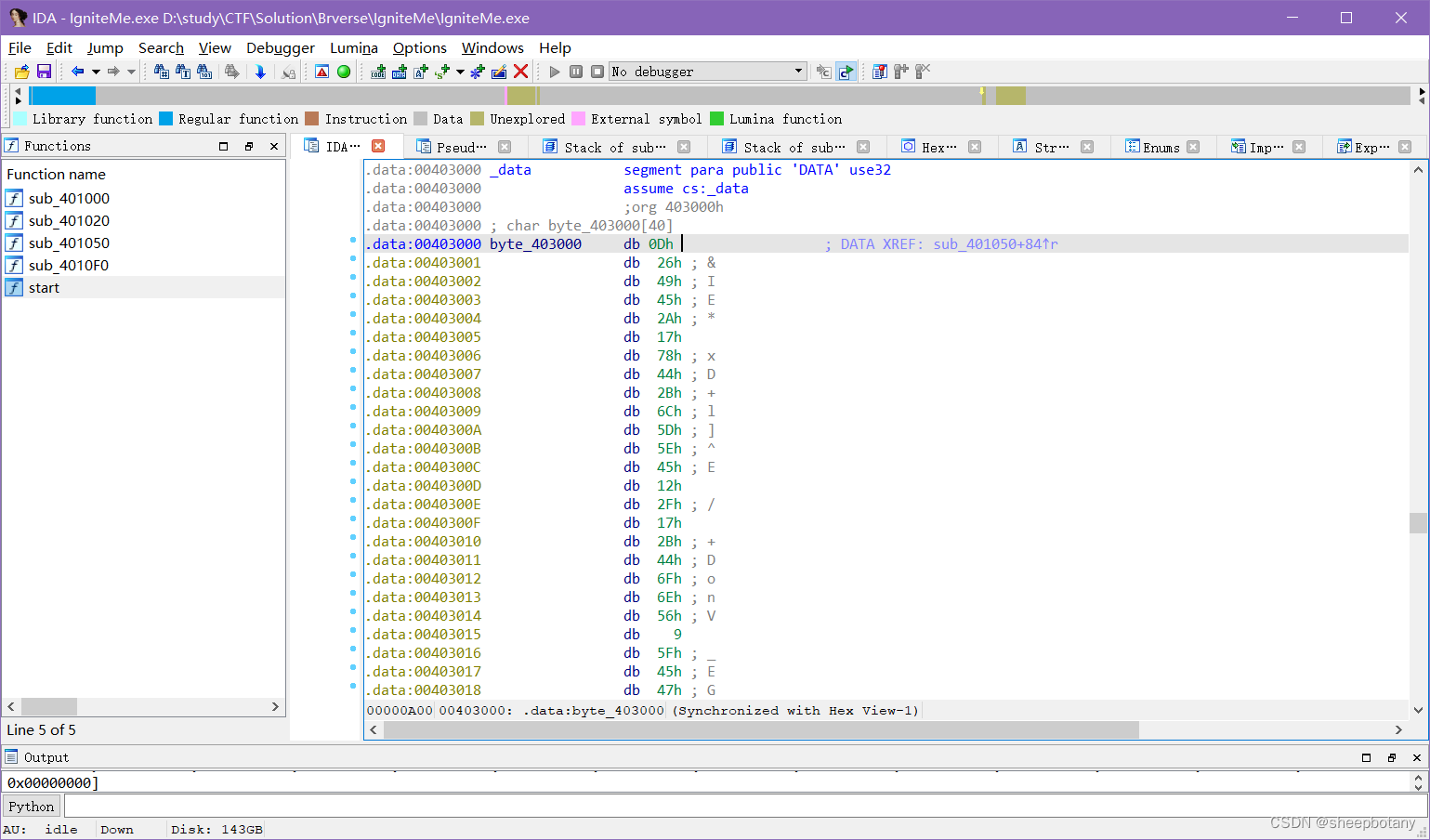Screen dimensions: 1430x840
Task: Click the blue asterisk array icon
Action: [477, 72]
